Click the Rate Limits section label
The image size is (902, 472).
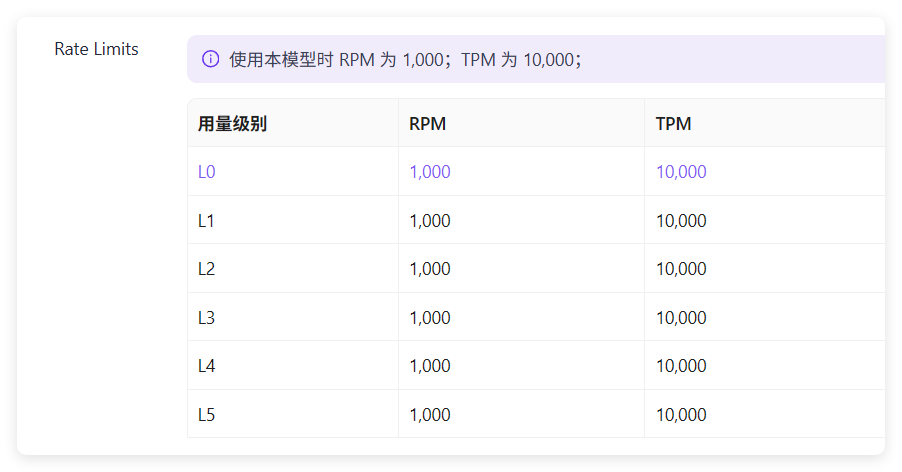point(97,49)
